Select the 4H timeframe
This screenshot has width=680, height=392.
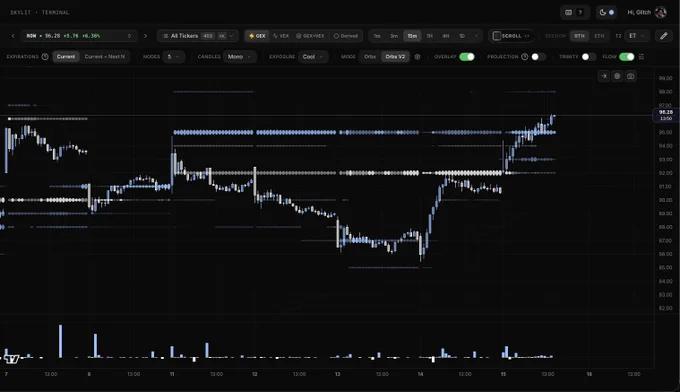(445, 36)
